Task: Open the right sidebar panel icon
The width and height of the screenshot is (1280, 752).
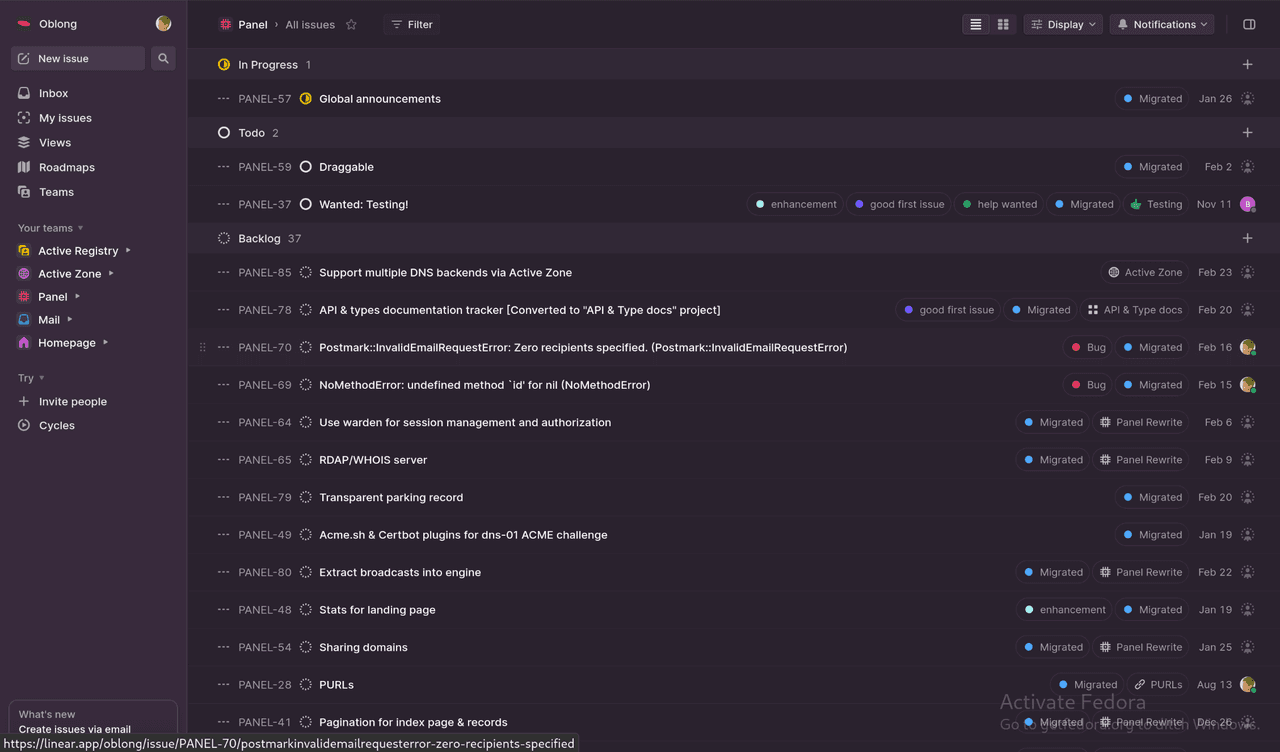Action: tap(1249, 25)
